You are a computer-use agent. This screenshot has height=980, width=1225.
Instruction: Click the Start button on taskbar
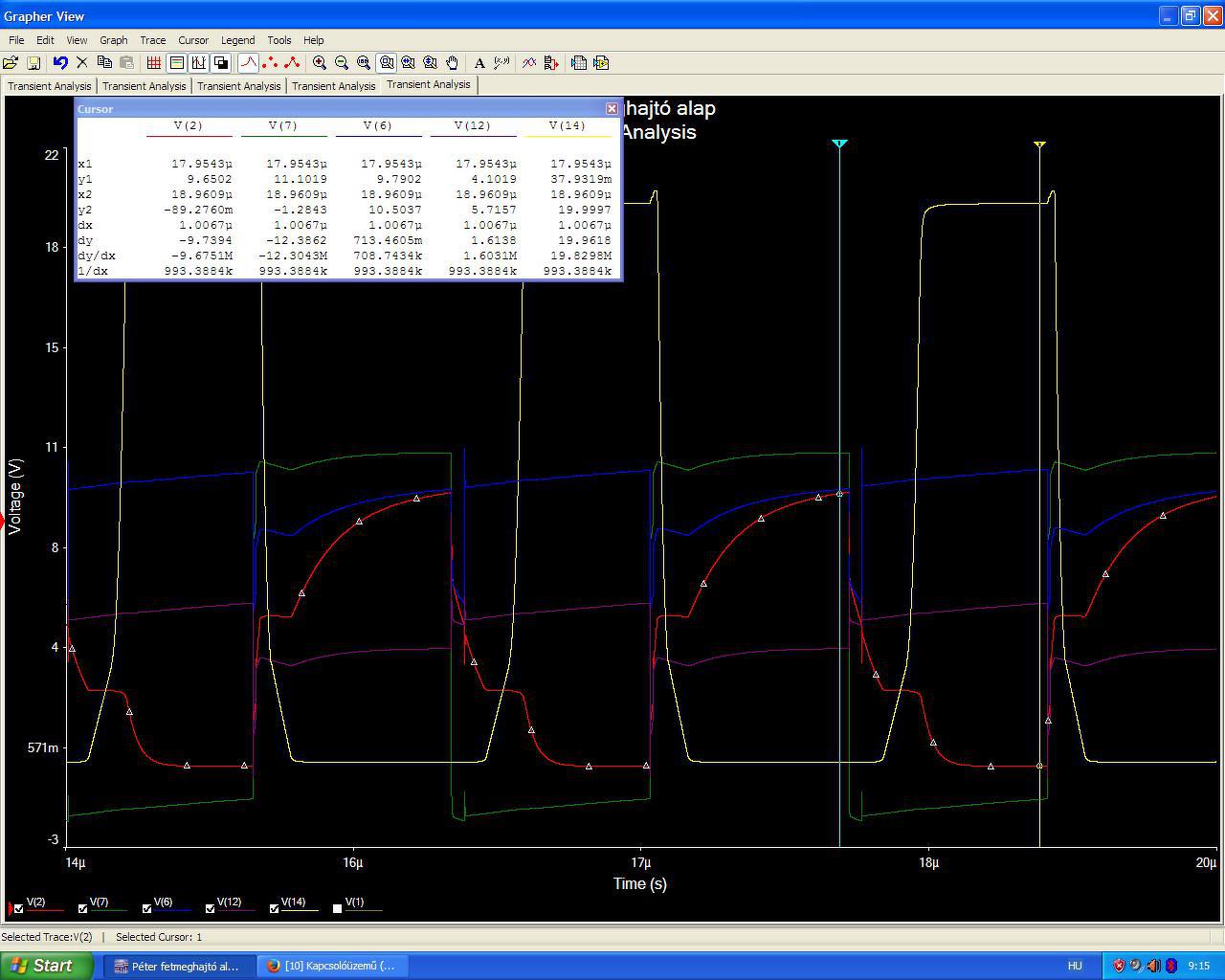pos(47,966)
